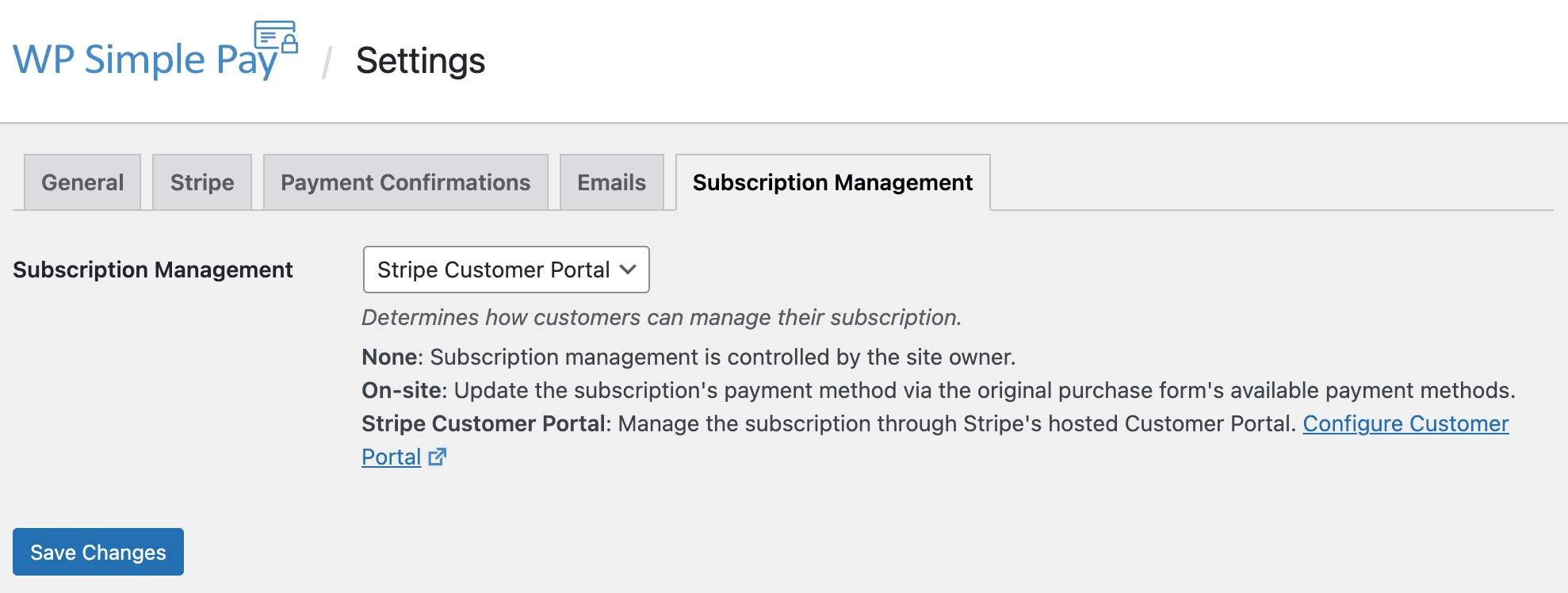This screenshot has width=1568, height=593.
Task: Click the Subscription Management field label
Action: pyautogui.click(x=153, y=270)
